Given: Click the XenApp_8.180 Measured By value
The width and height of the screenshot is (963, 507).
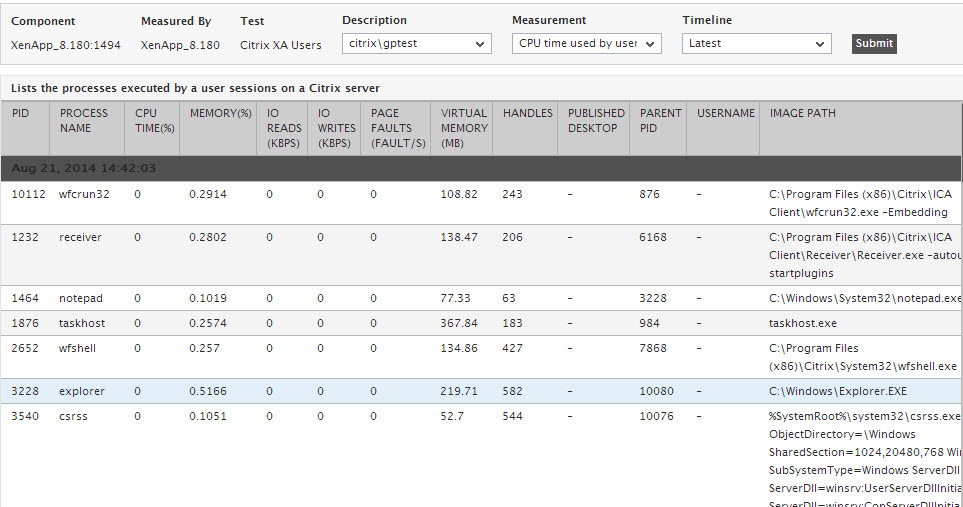Looking at the screenshot, I should pos(180,45).
